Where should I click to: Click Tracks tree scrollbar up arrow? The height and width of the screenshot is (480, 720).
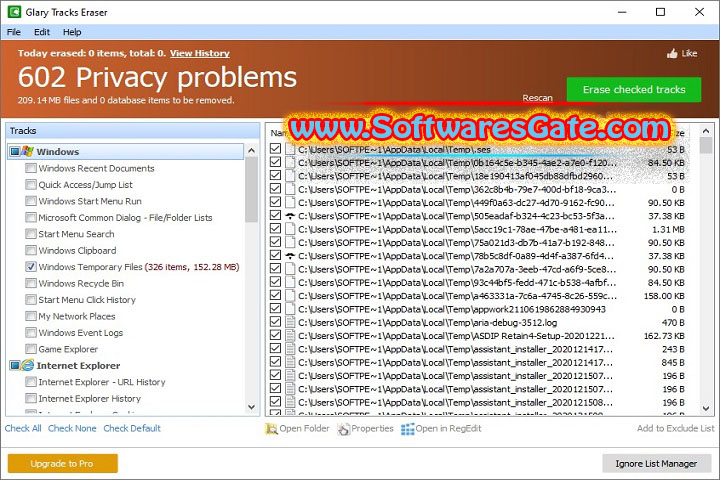point(251,151)
